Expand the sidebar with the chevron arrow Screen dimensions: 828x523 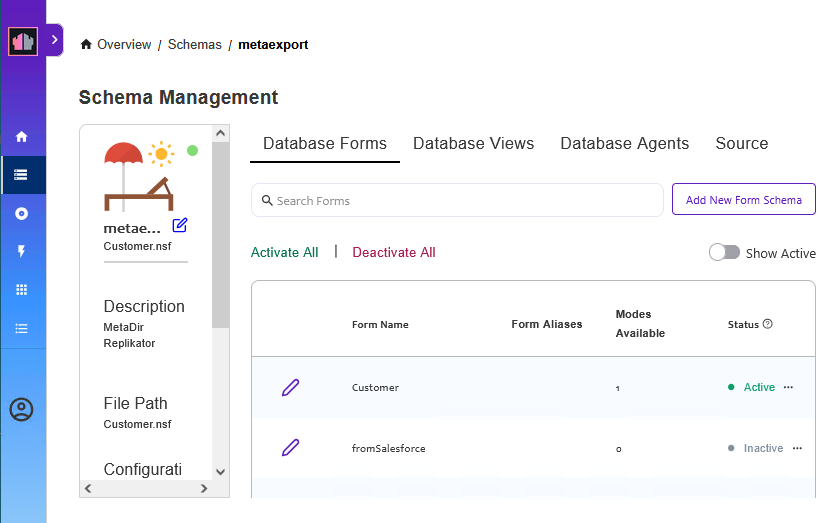click(x=55, y=40)
